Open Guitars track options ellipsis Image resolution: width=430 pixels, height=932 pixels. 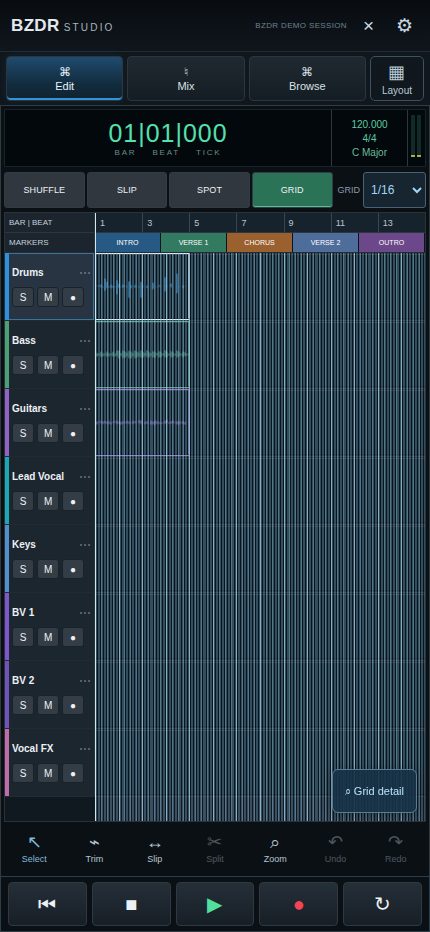click(85, 409)
